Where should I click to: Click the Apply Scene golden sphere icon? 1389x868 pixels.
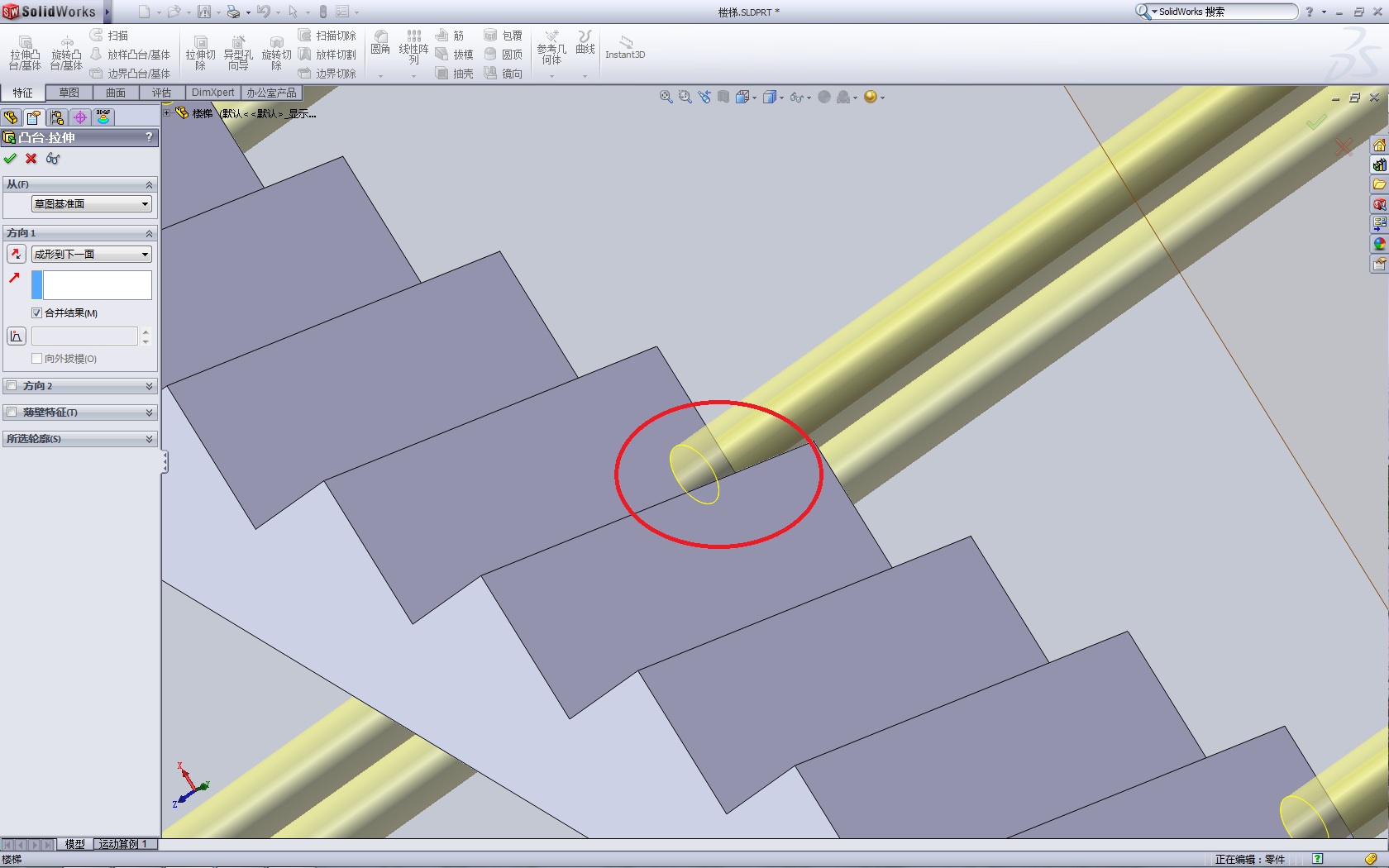871,97
